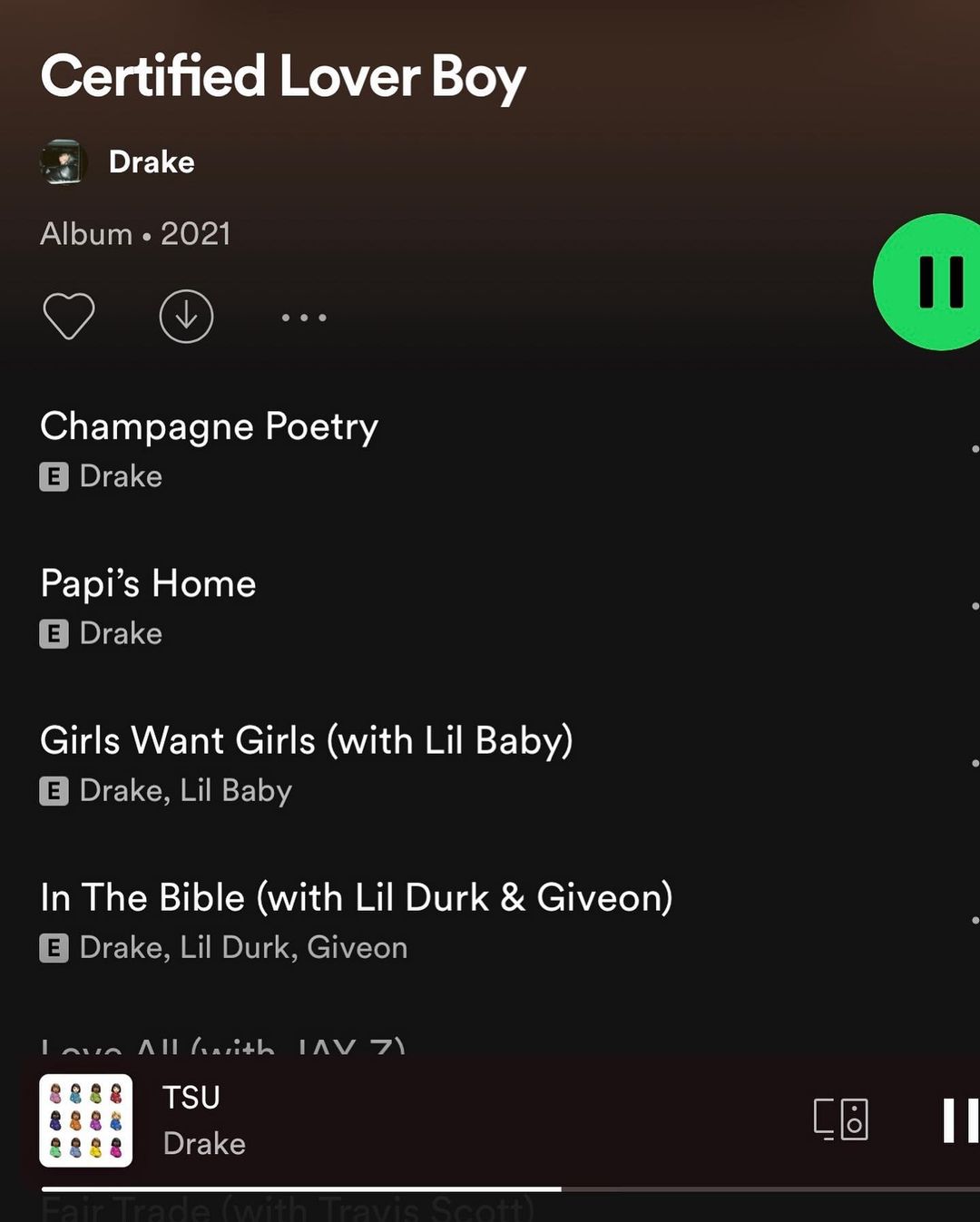Play In The Bible track
This screenshot has height=1222, width=980.
click(x=490, y=920)
